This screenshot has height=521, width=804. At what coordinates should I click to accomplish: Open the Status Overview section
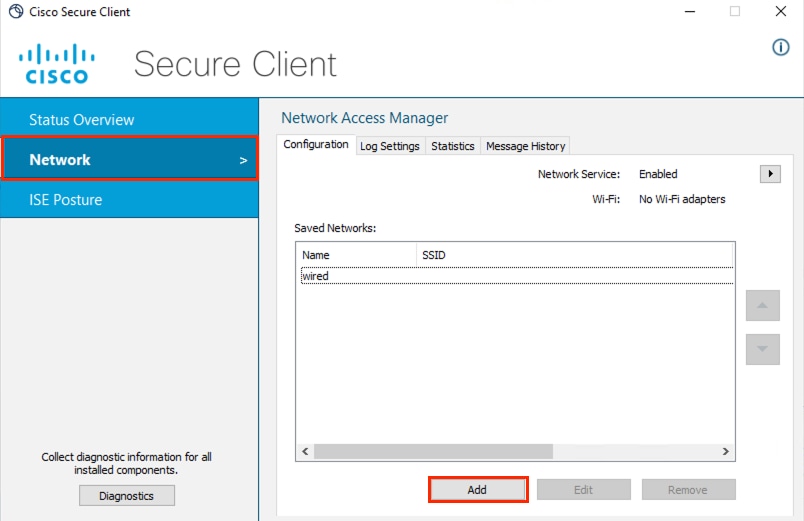[129, 119]
